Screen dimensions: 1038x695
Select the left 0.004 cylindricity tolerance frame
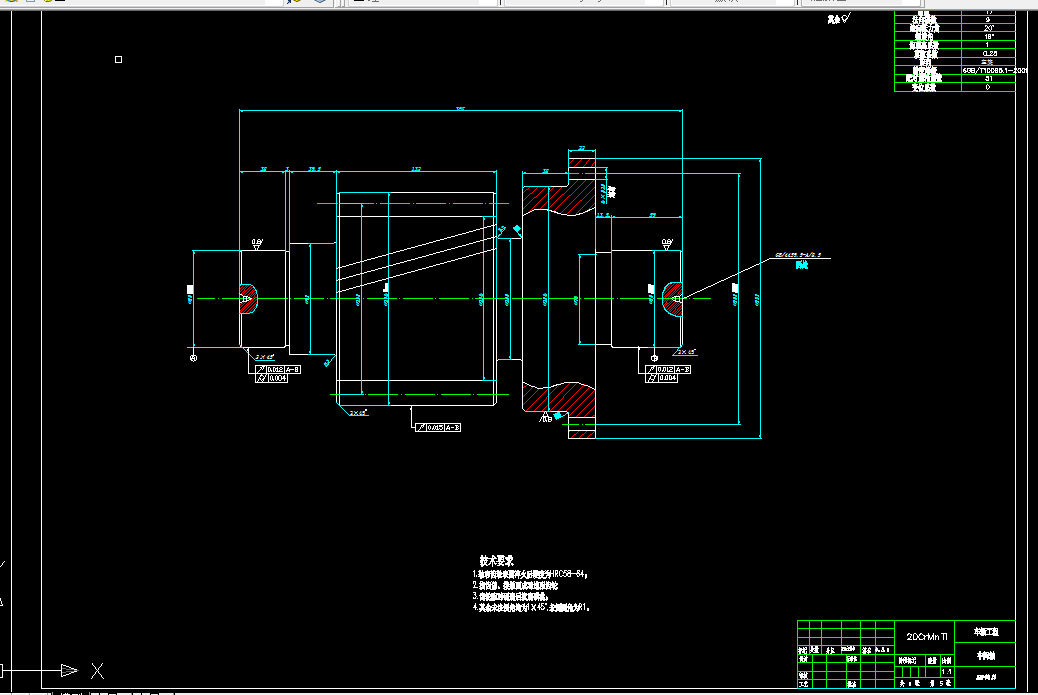click(x=271, y=378)
